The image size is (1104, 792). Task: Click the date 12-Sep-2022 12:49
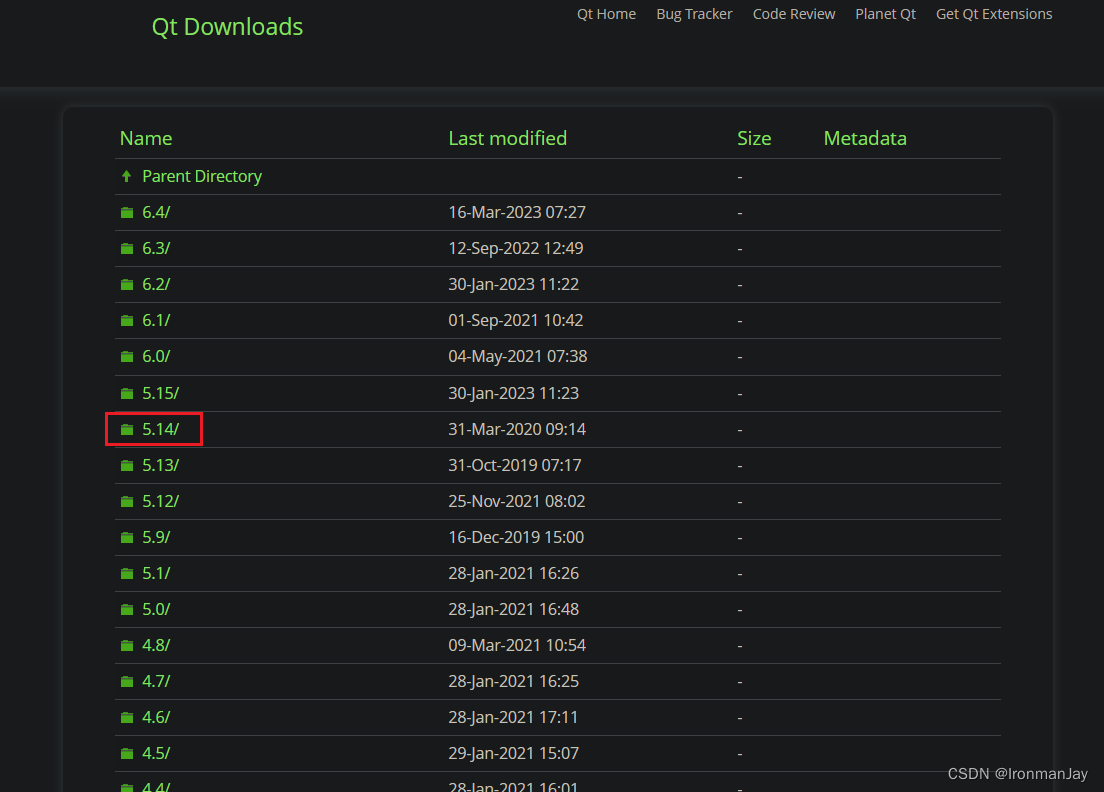click(x=516, y=249)
